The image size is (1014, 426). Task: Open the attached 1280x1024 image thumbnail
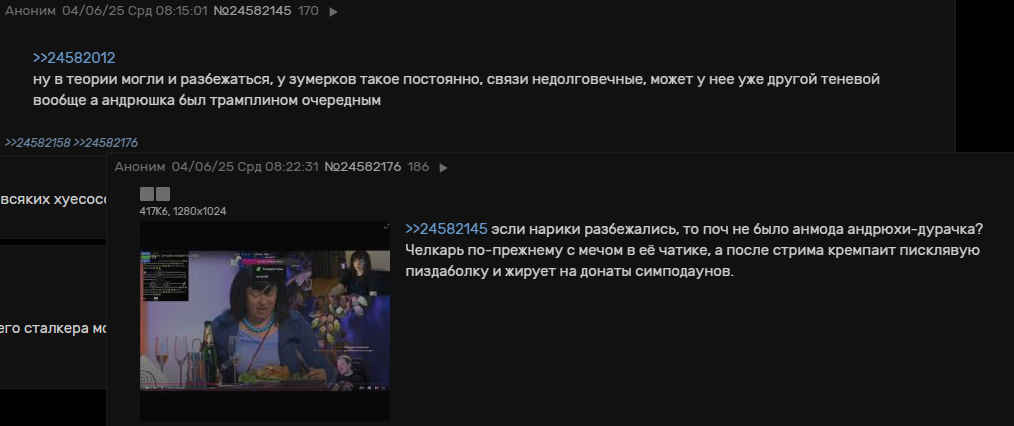click(x=264, y=321)
